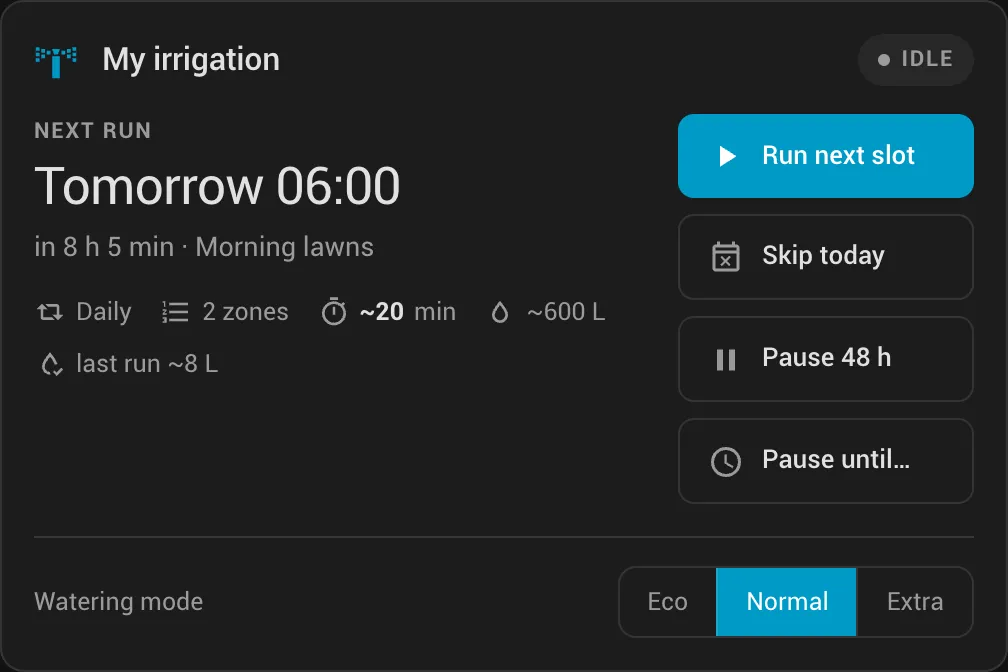The height and width of the screenshot is (672, 1008).
Task: Open the Pause until… picker
Action: [825, 461]
